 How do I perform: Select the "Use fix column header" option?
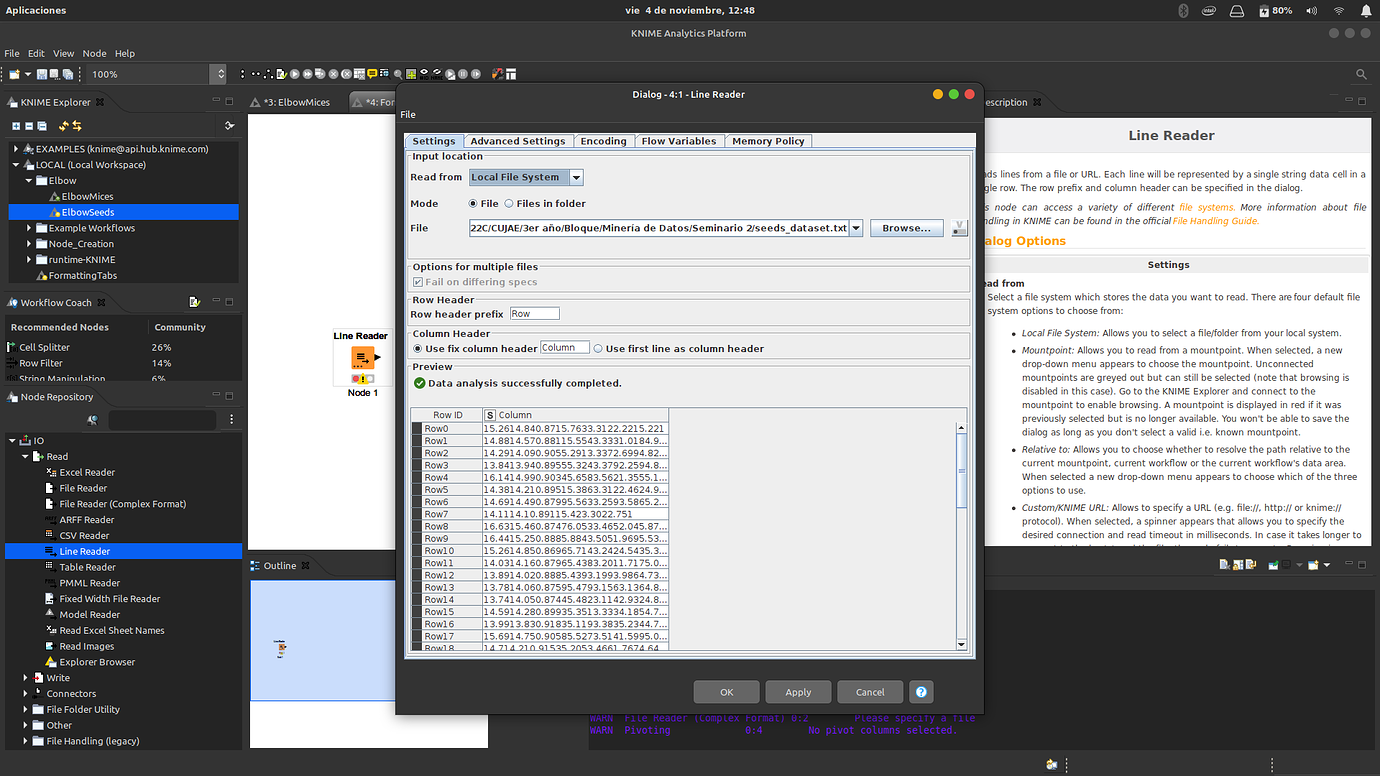point(418,349)
